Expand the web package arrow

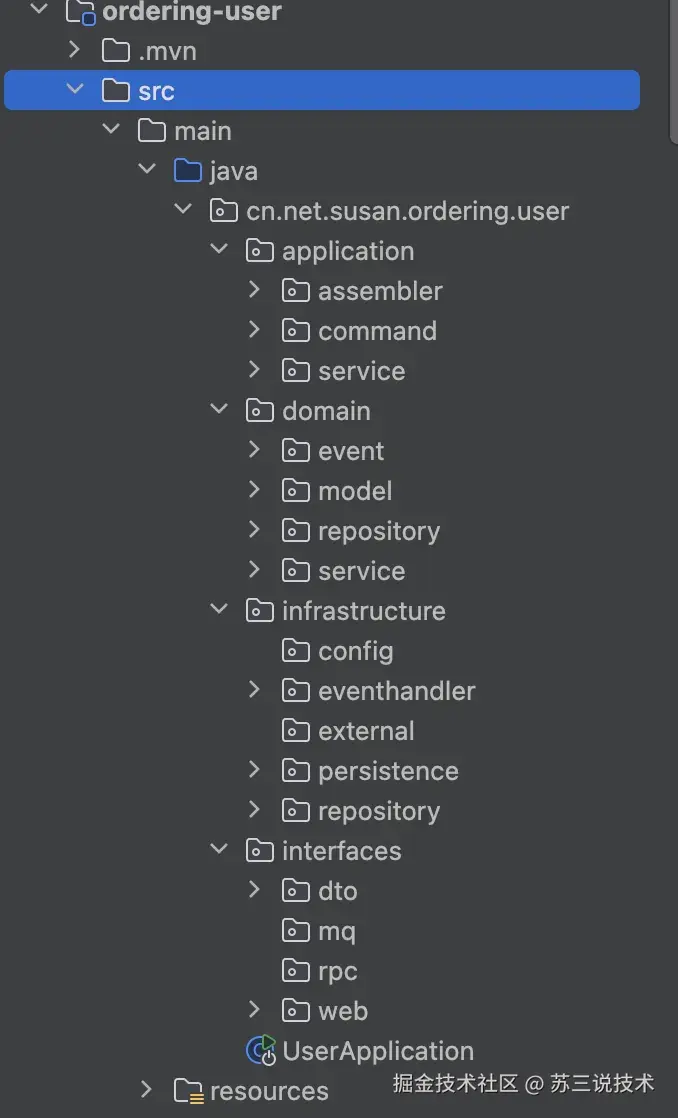[x=255, y=1010]
